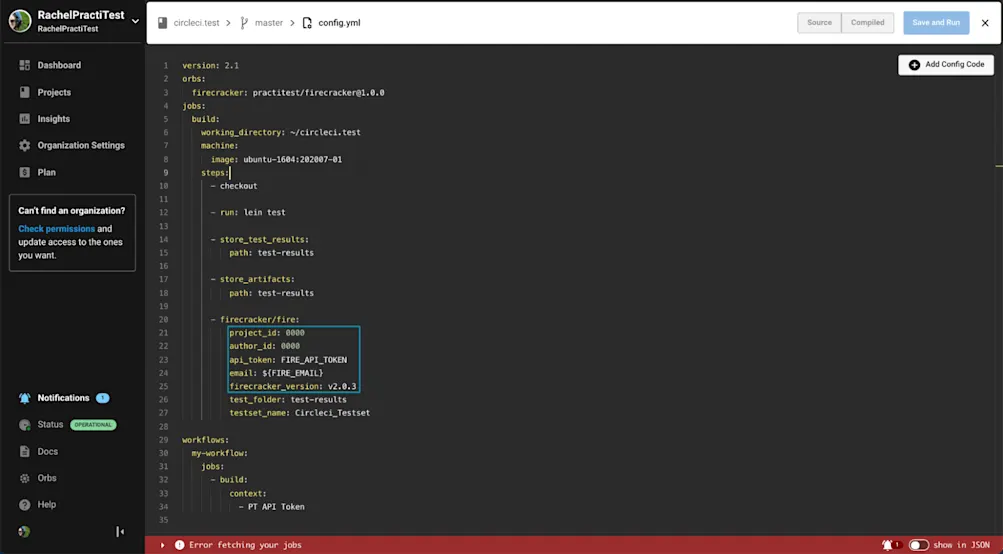Open the Plan dollar icon
The image size is (1003, 554).
[x=24, y=172]
